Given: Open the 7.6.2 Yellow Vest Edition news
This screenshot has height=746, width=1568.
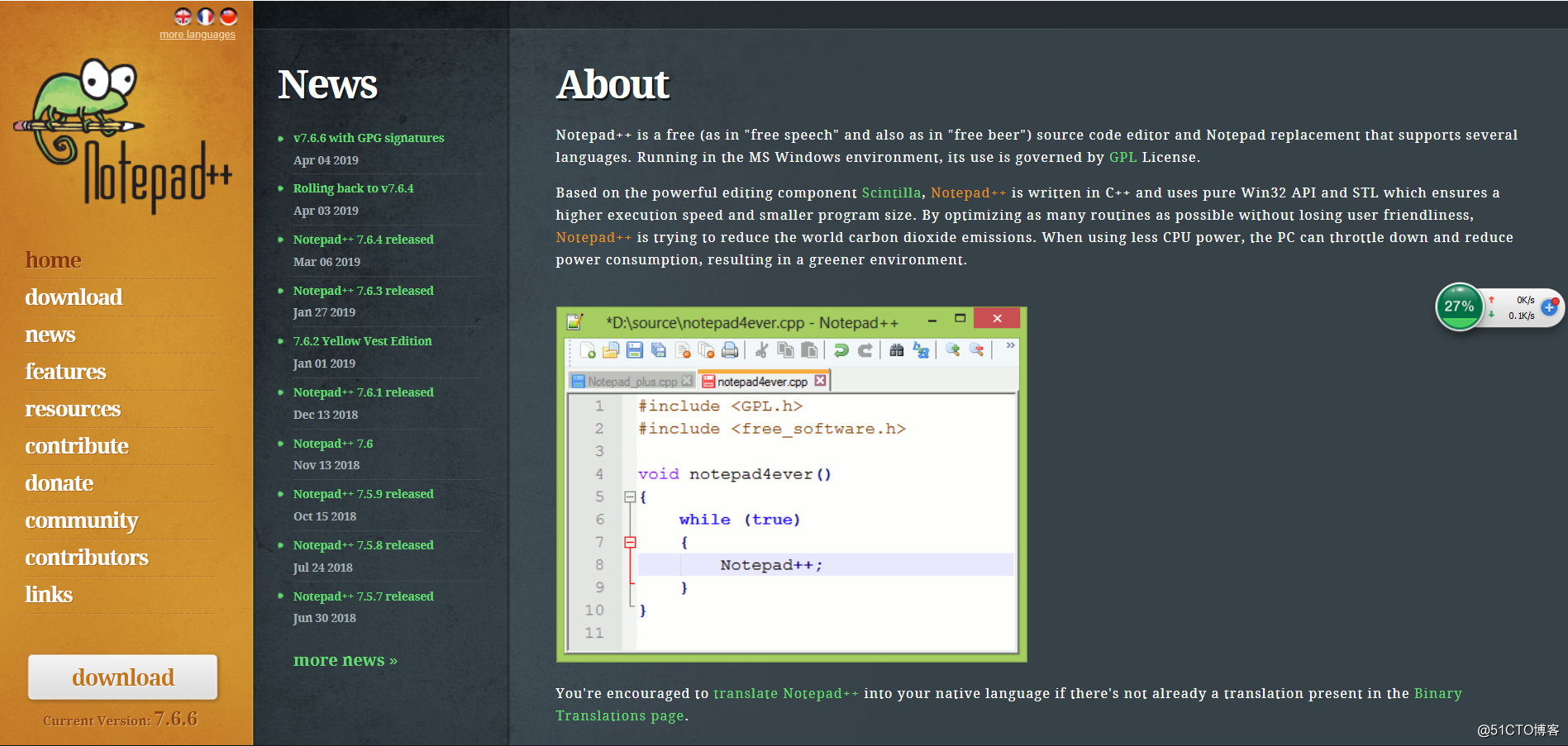Looking at the screenshot, I should [x=363, y=341].
